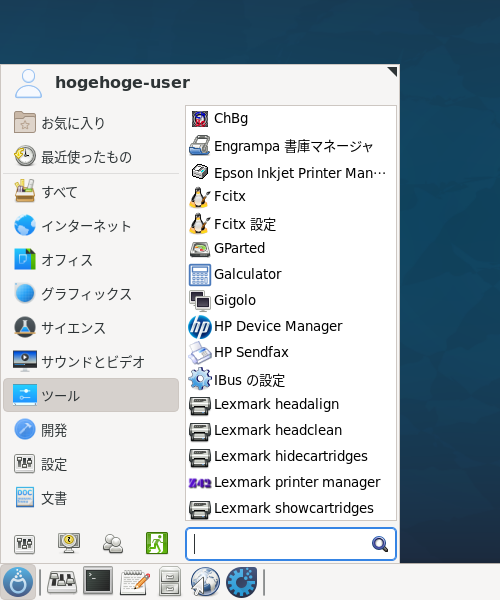The height and width of the screenshot is (600, 500).
Task: Launch ChBg from the Tools list
Action: coord(291,119)
